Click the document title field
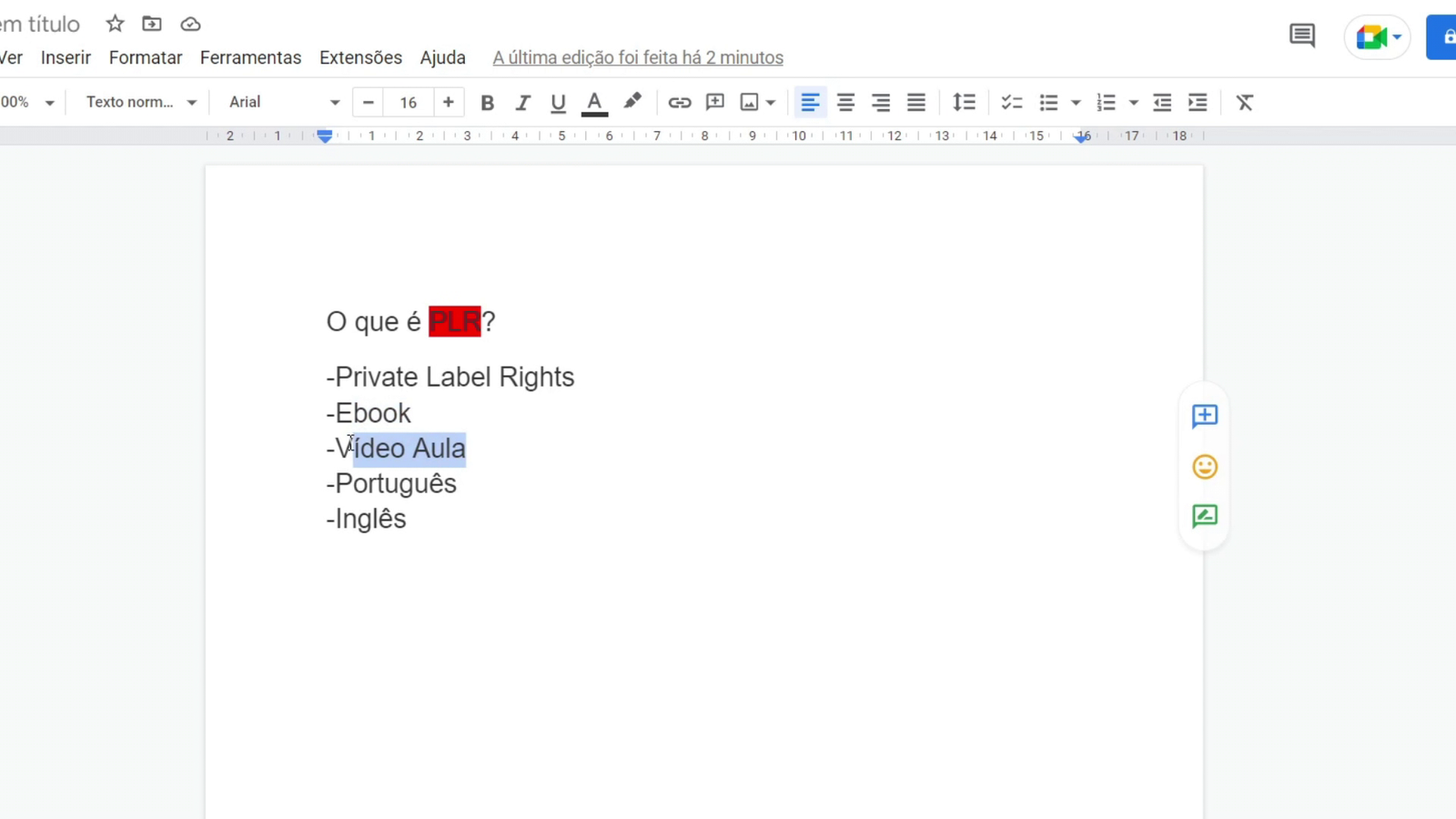Screen dimensions: 1456x819 [x=40, y=24]
